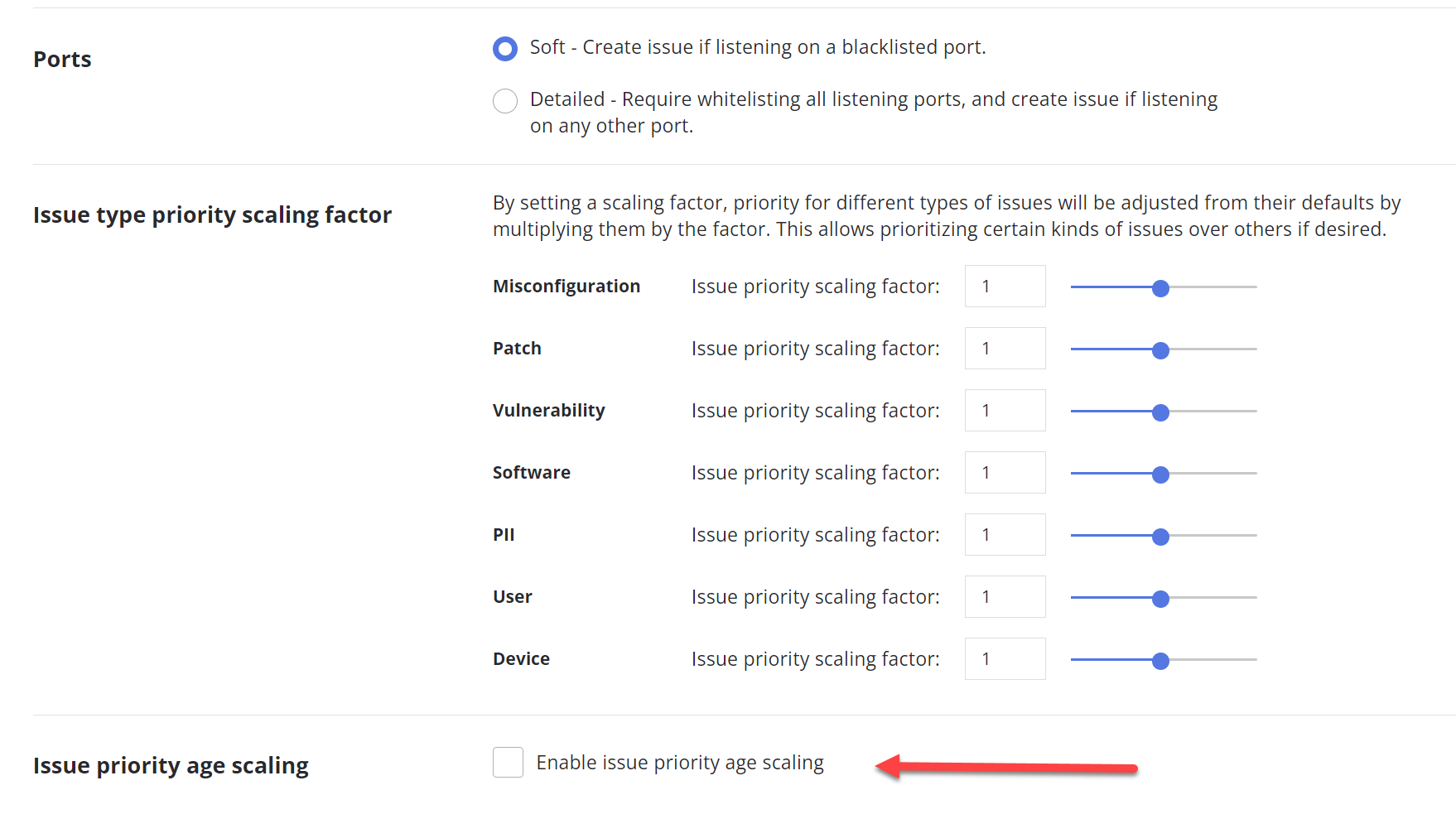Select the Soft ports radio option
Screen dimensions: 1456x819
click(x=505, y=49)
